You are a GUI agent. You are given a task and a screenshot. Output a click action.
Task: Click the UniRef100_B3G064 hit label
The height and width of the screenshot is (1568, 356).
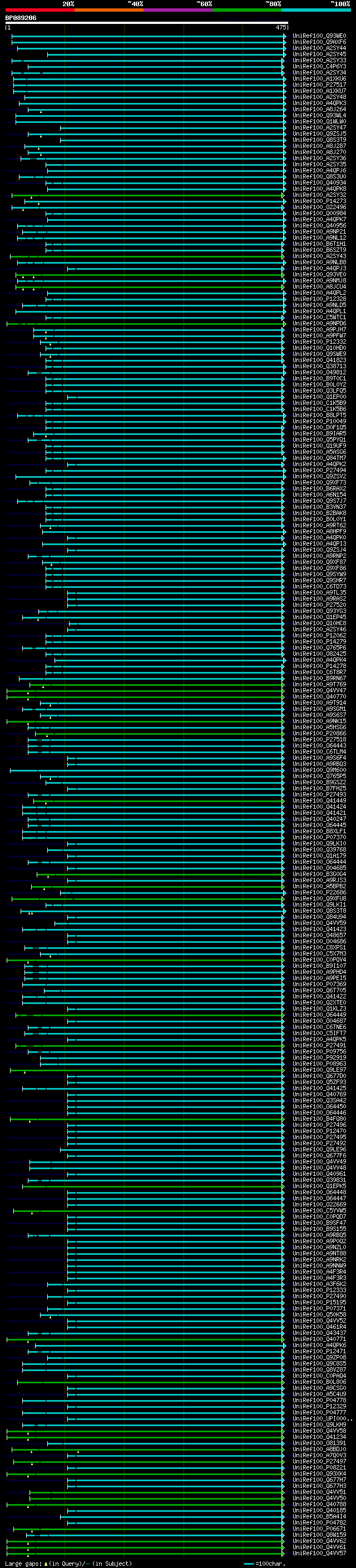[x=319, y=874]
